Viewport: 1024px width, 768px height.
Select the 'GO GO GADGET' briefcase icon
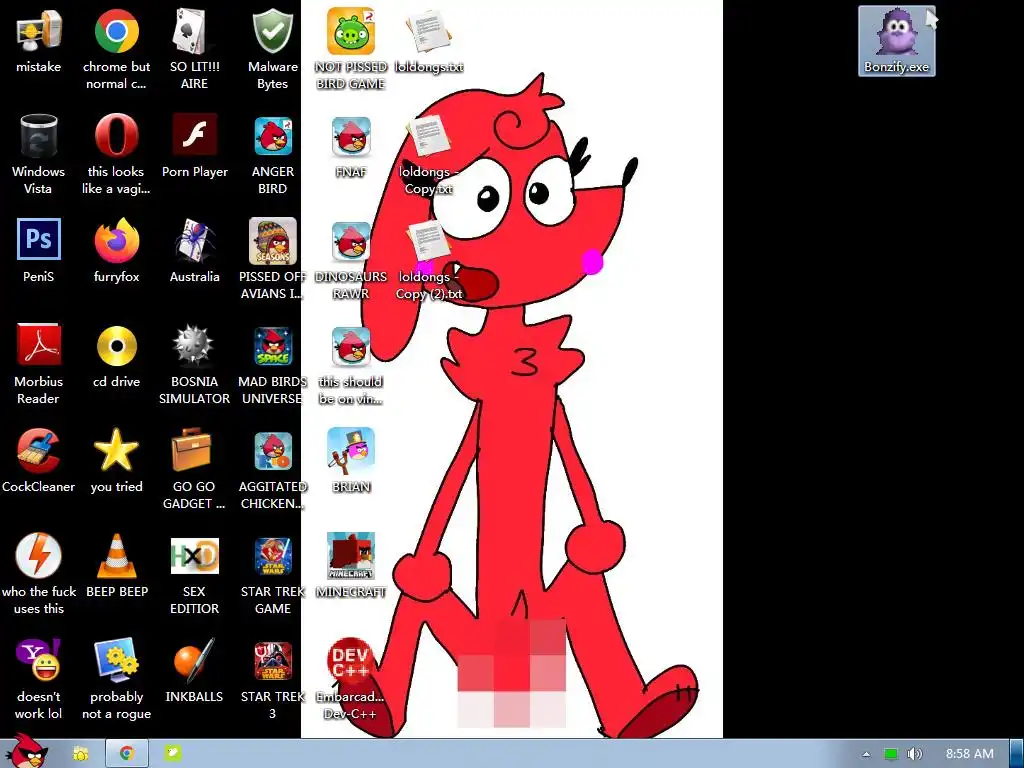click(x=194, y=469)
